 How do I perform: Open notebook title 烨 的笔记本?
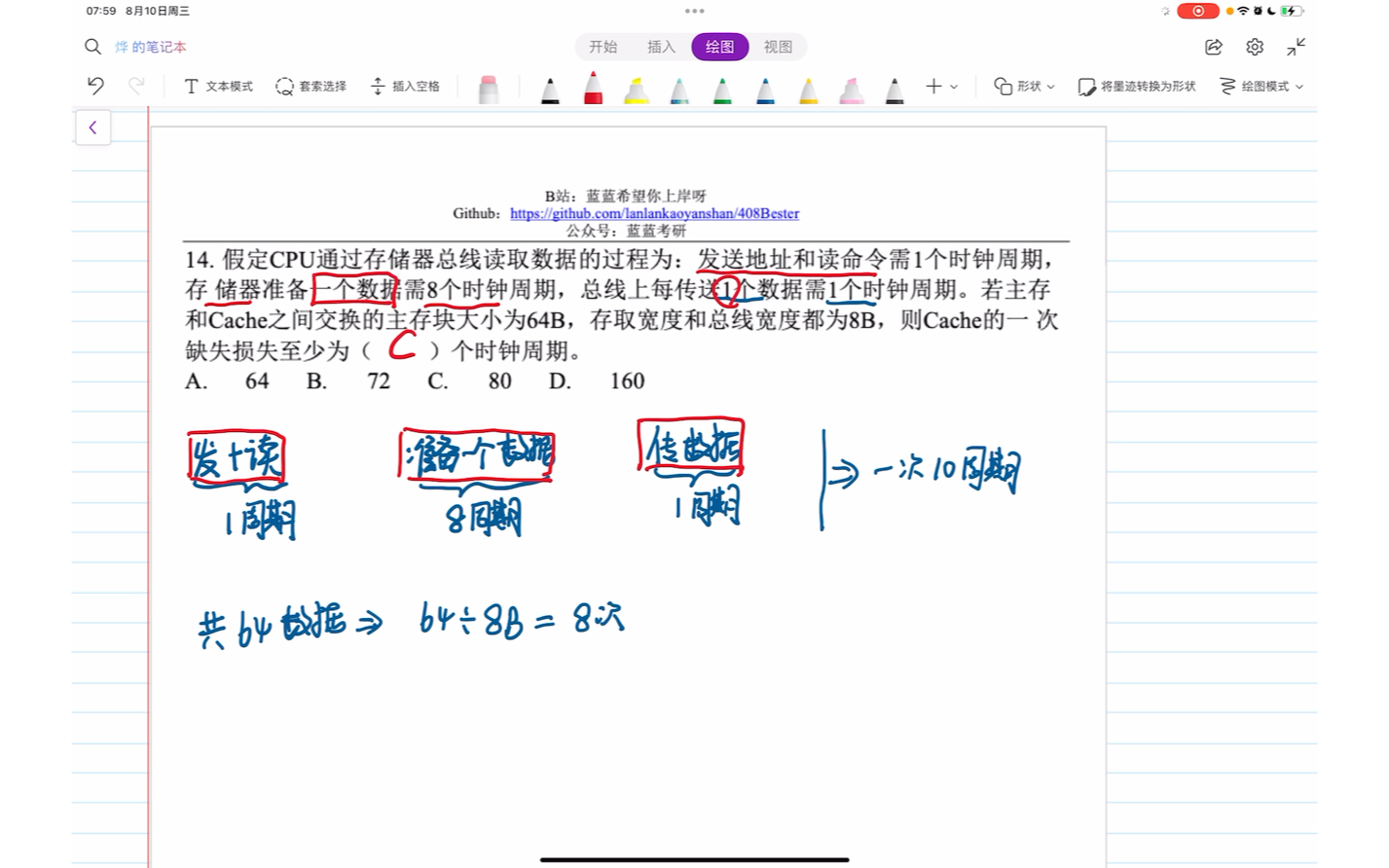pos(150,47)
